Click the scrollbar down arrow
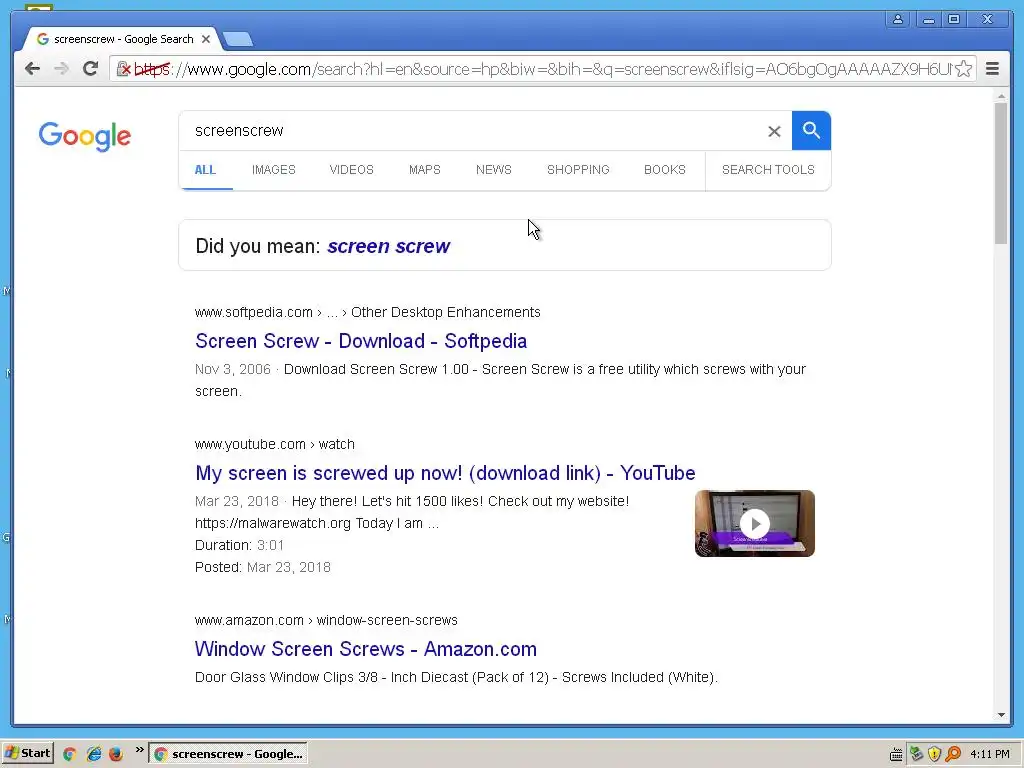1024x768 pixels. [x=1001, y=715]
